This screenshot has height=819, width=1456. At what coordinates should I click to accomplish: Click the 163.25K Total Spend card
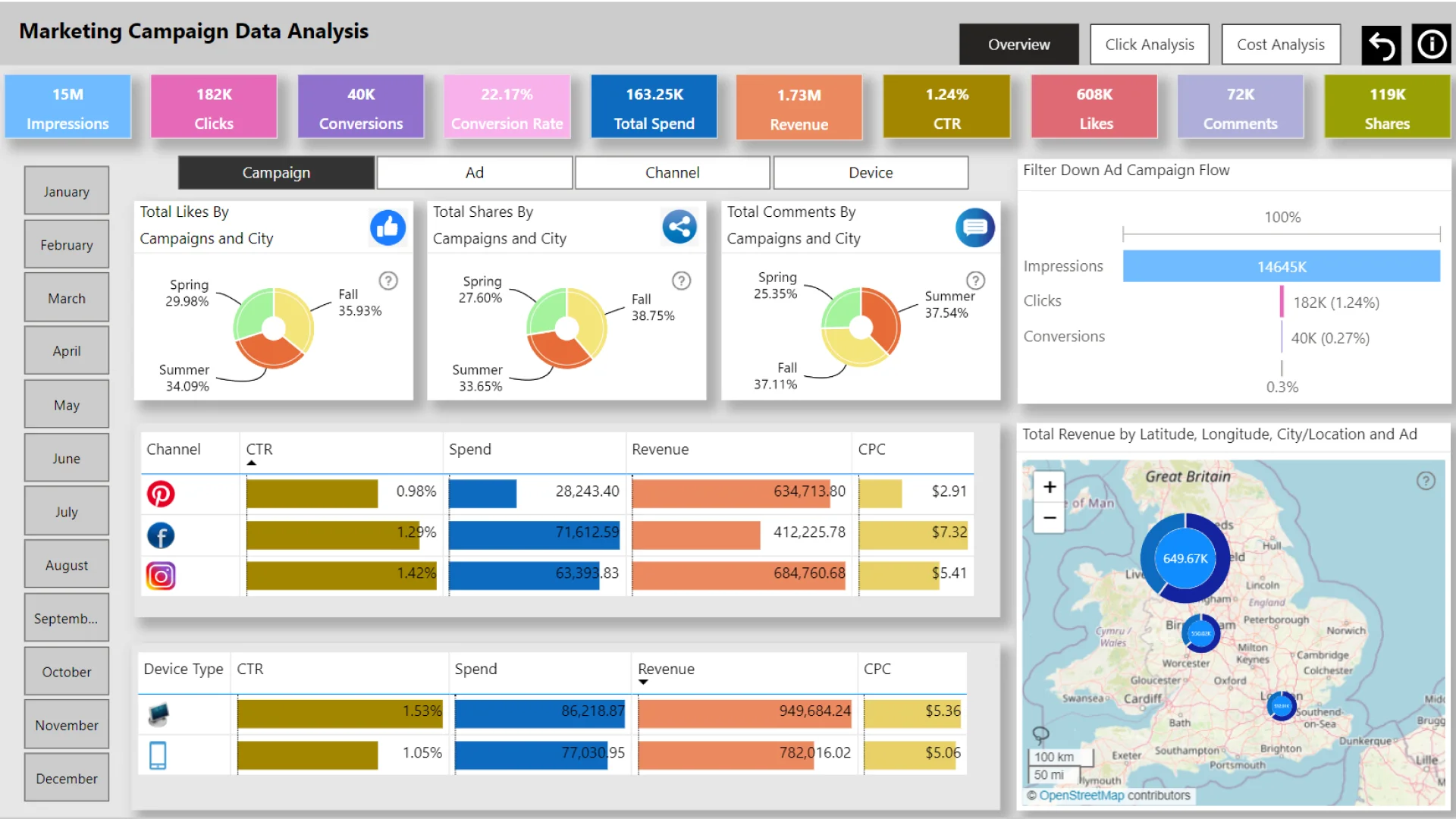(x=654, y=107)
